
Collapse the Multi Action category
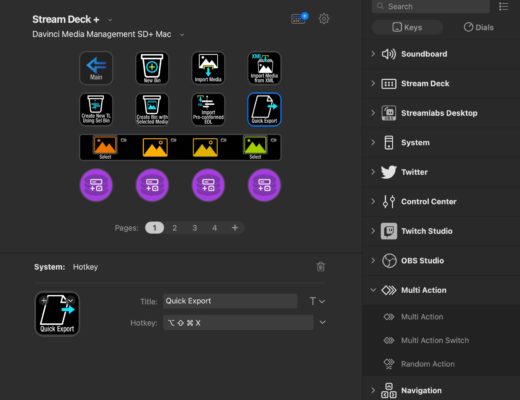tap(373, 290)
